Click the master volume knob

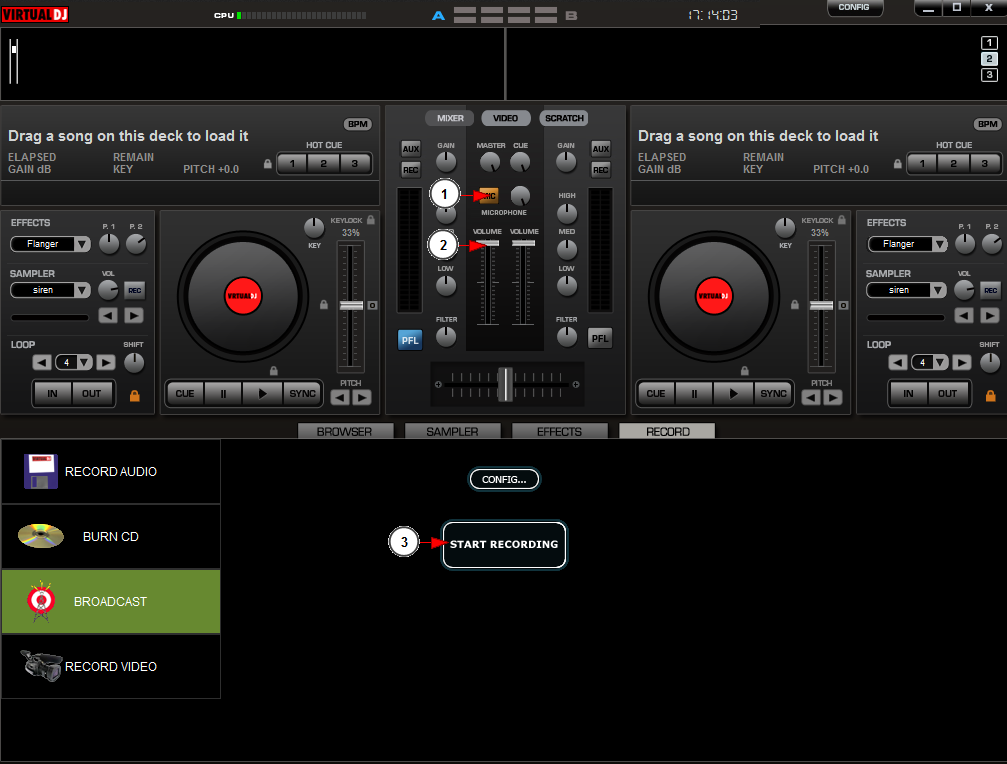(490, 162)
